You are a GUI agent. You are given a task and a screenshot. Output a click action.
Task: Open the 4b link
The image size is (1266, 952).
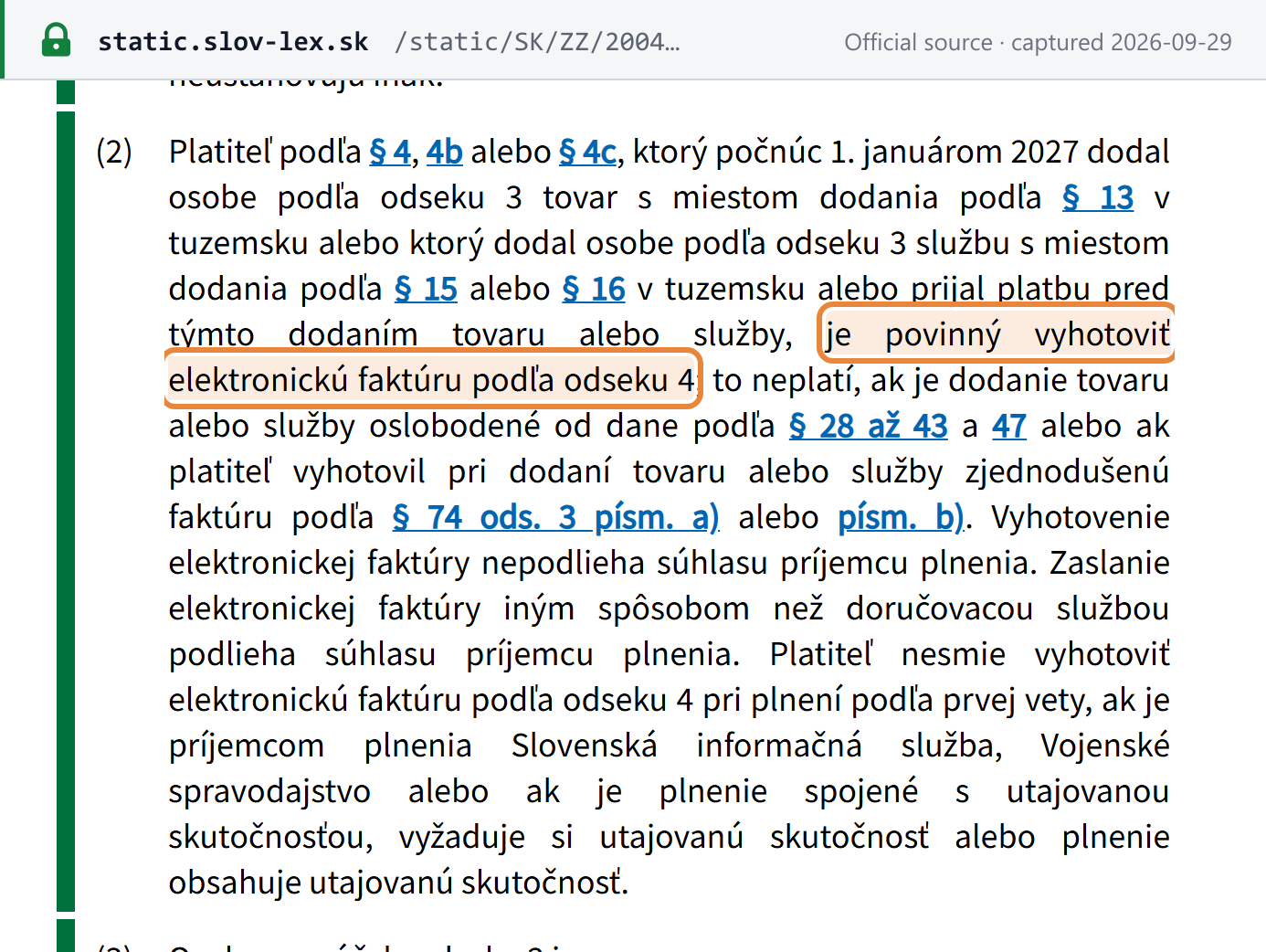coord(445,152)
